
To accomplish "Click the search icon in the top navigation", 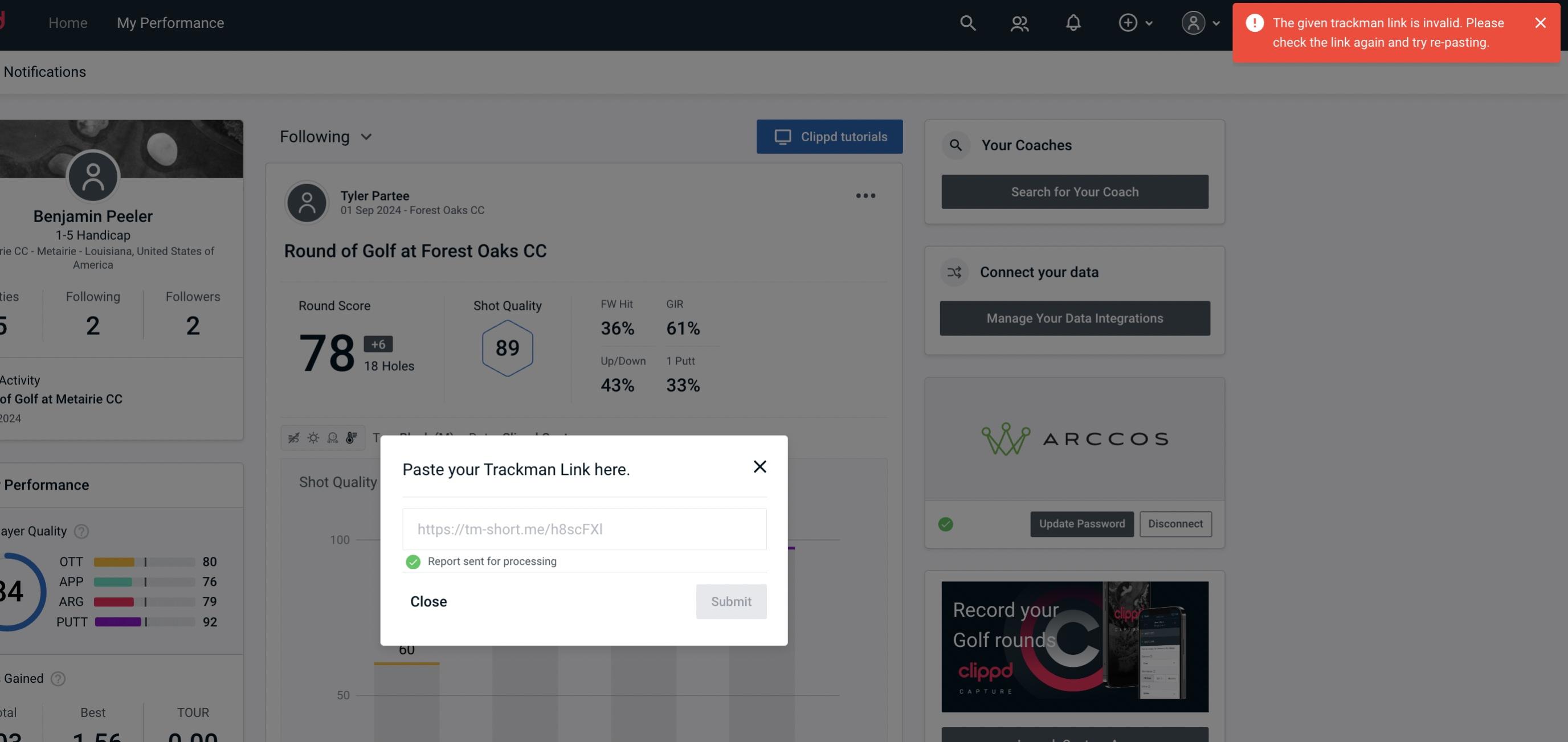I will coord(967,22).
